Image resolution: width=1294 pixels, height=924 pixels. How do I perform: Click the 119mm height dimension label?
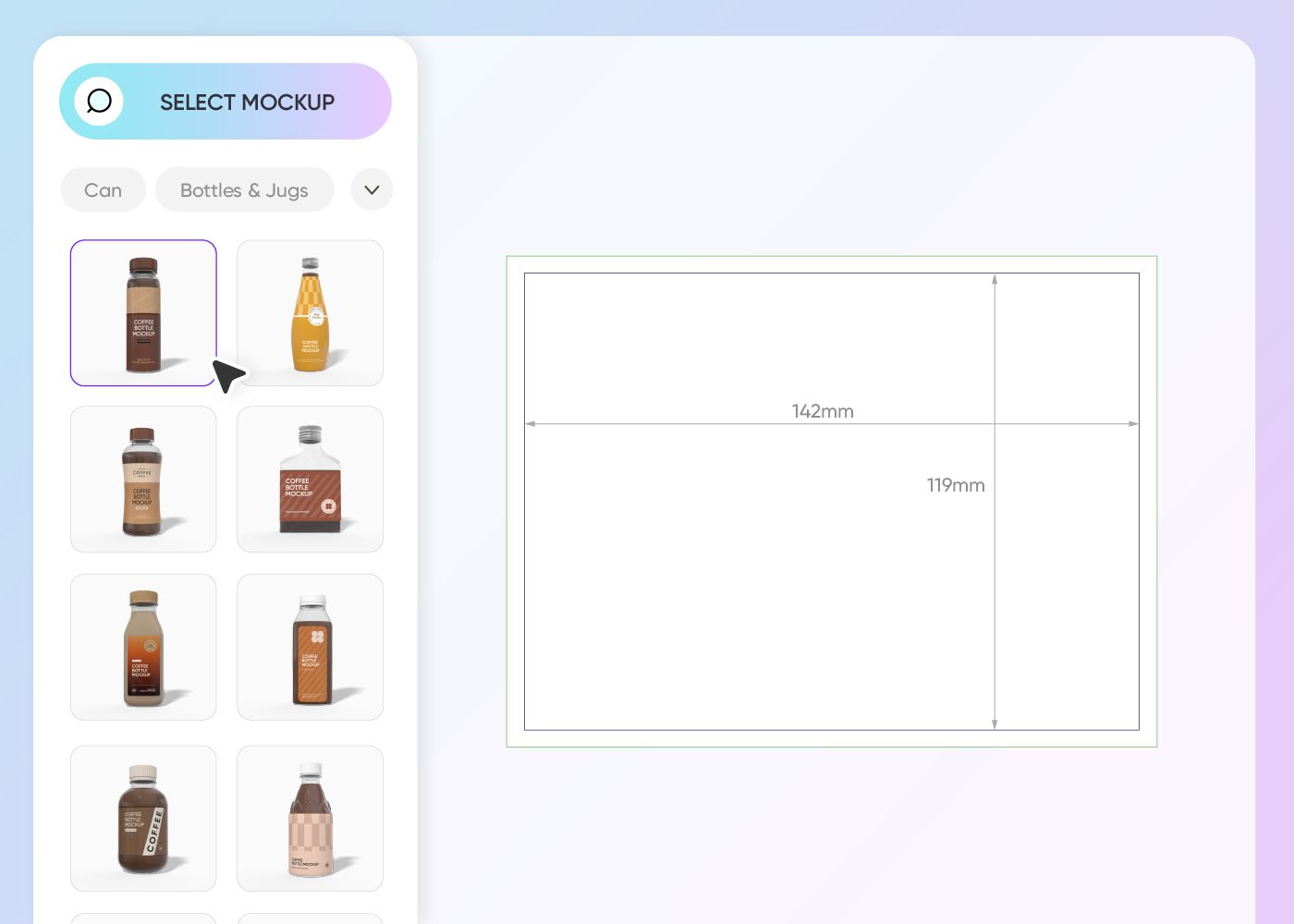[x=956, y=485]
